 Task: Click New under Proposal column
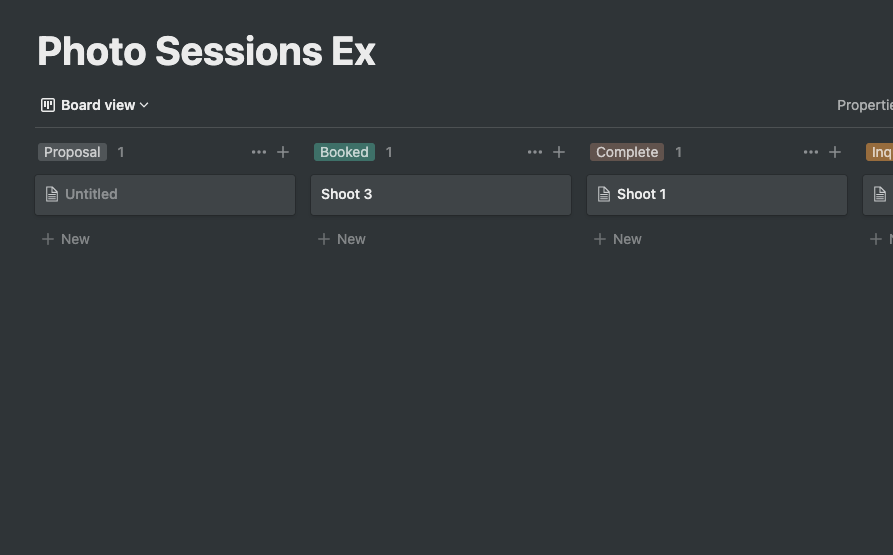65,239
